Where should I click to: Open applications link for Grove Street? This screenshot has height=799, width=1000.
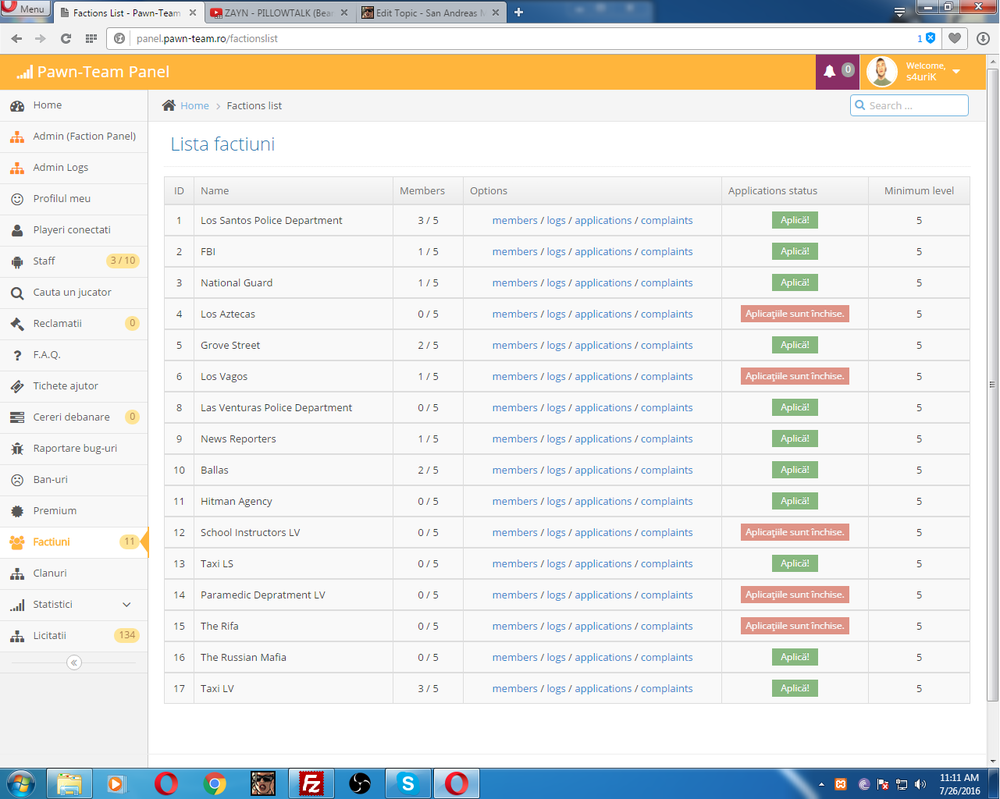click(603, 345)
